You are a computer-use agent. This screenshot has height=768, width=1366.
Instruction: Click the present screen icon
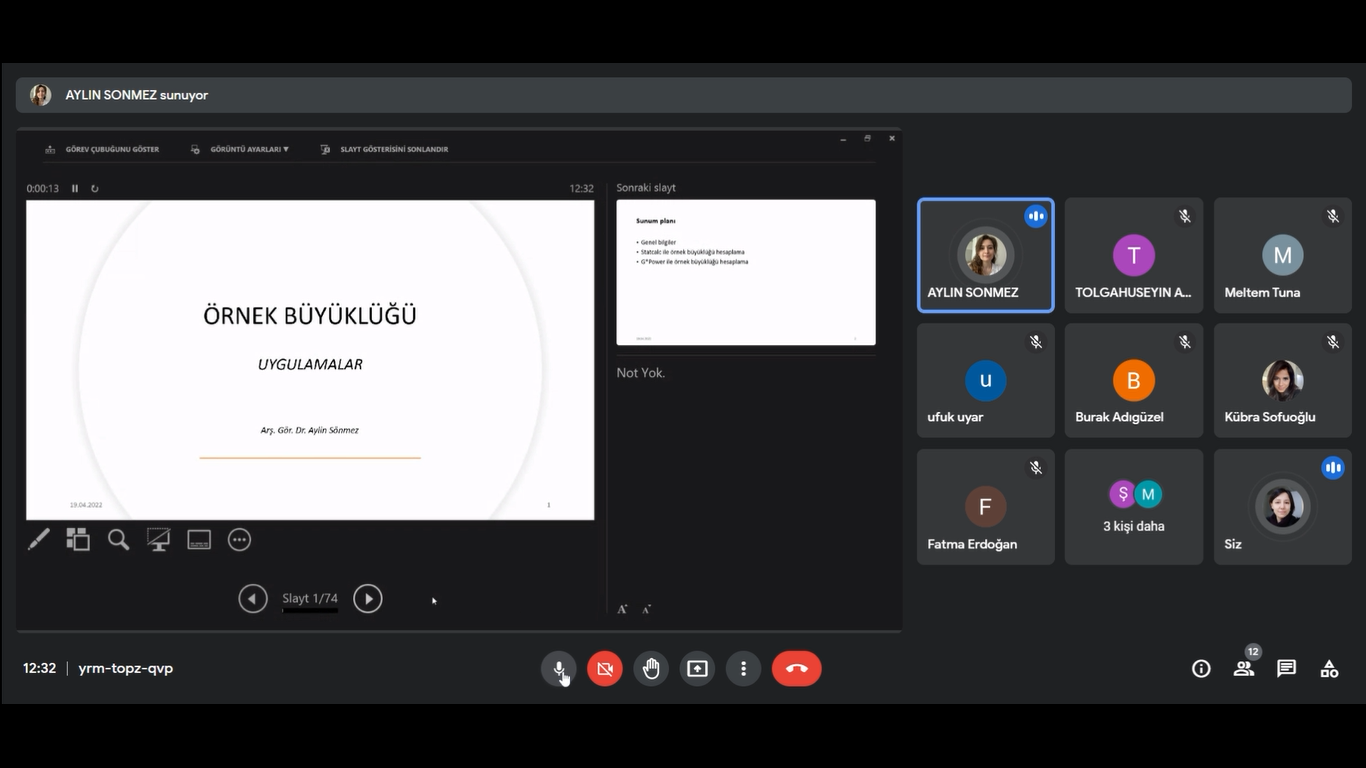click(x=697, y=669)
